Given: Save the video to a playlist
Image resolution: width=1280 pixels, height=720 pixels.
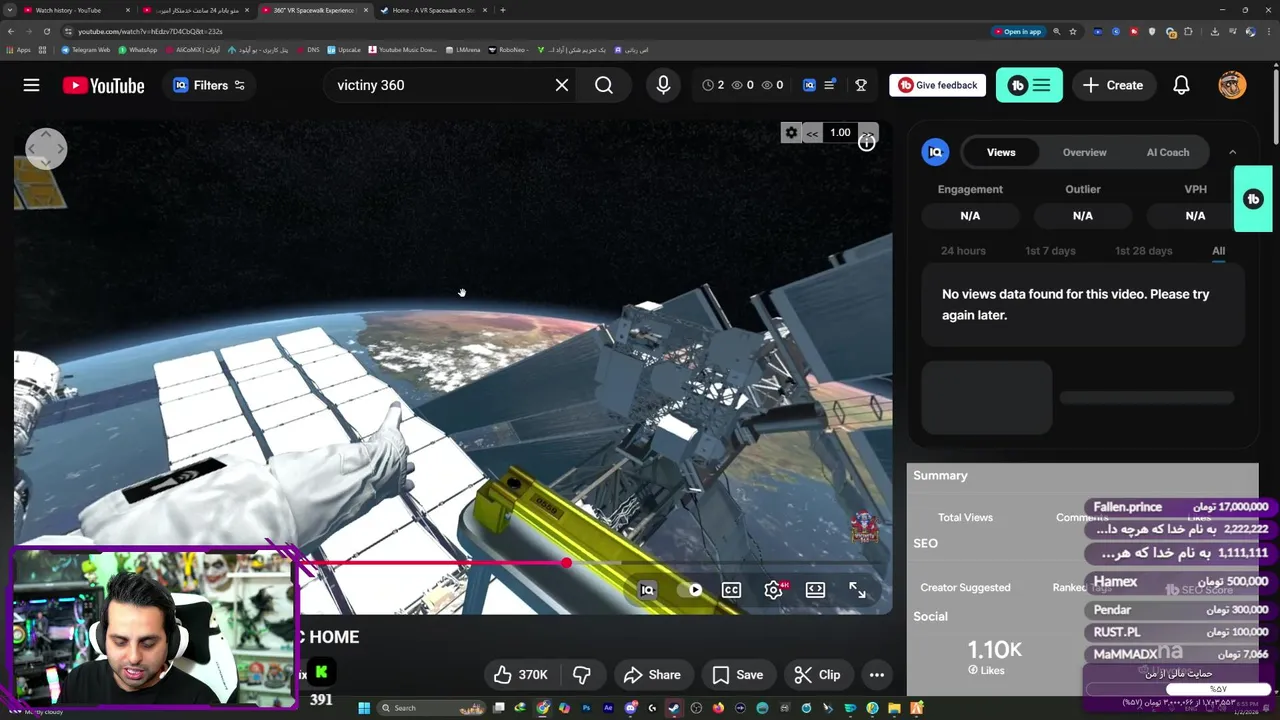Looking at the screenshot, I should [x=737, y=675].
